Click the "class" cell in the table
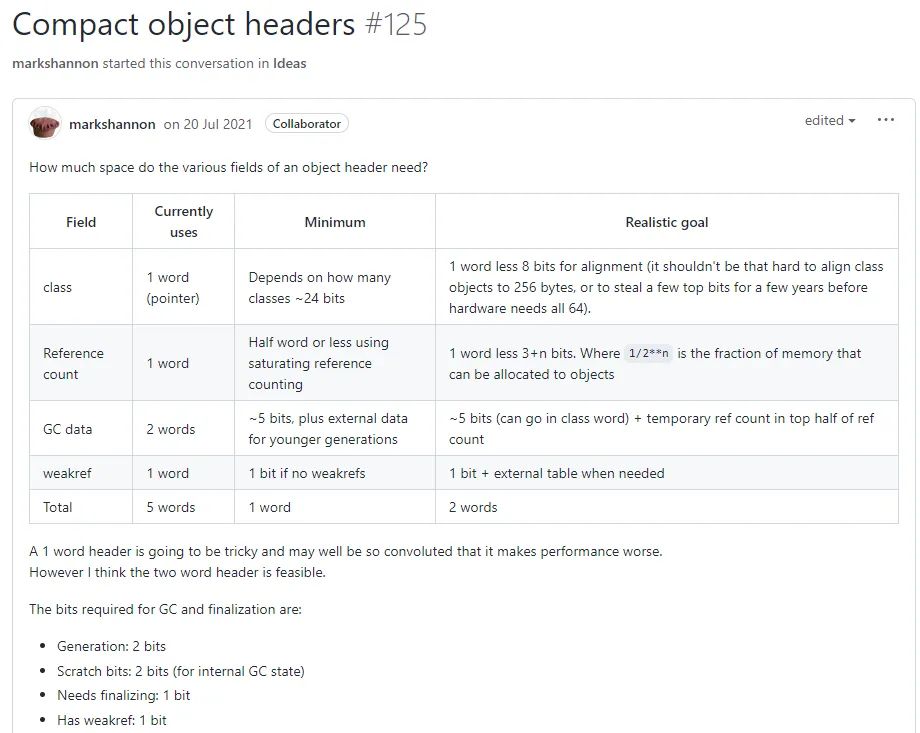 click(58, 288)
